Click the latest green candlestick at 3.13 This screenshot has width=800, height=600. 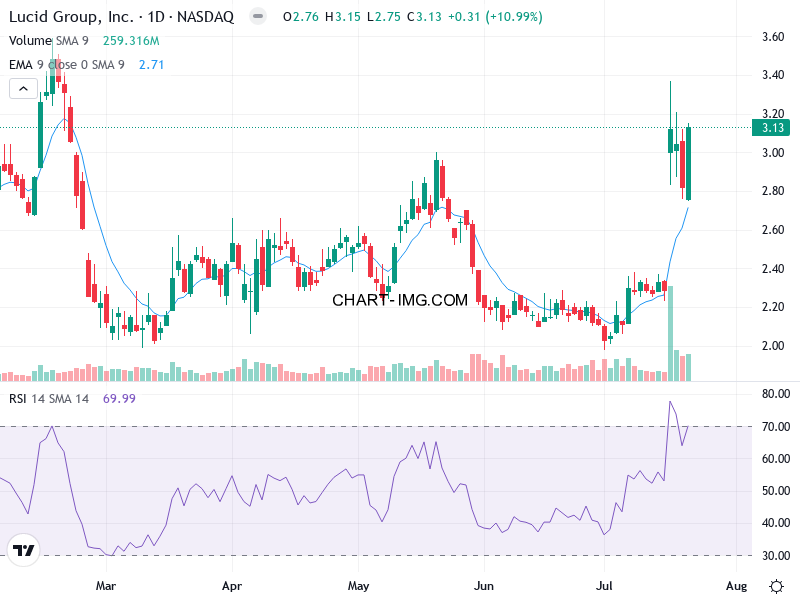689,163
